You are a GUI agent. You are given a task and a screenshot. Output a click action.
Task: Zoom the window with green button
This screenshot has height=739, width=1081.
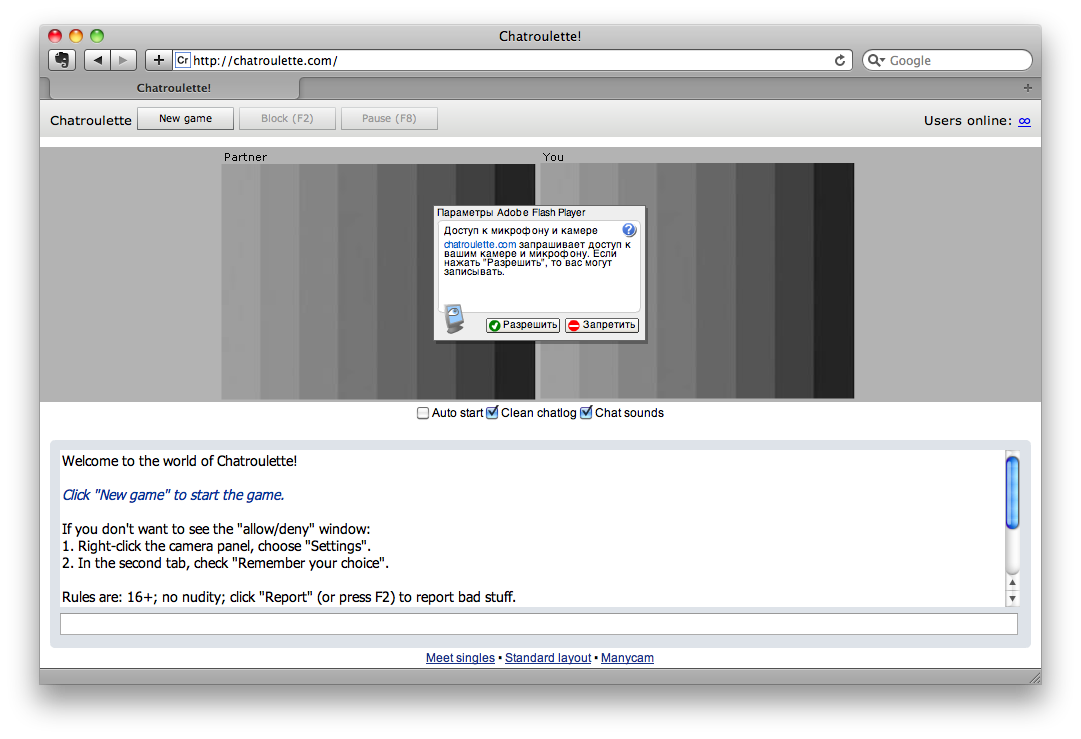(97, 36)
